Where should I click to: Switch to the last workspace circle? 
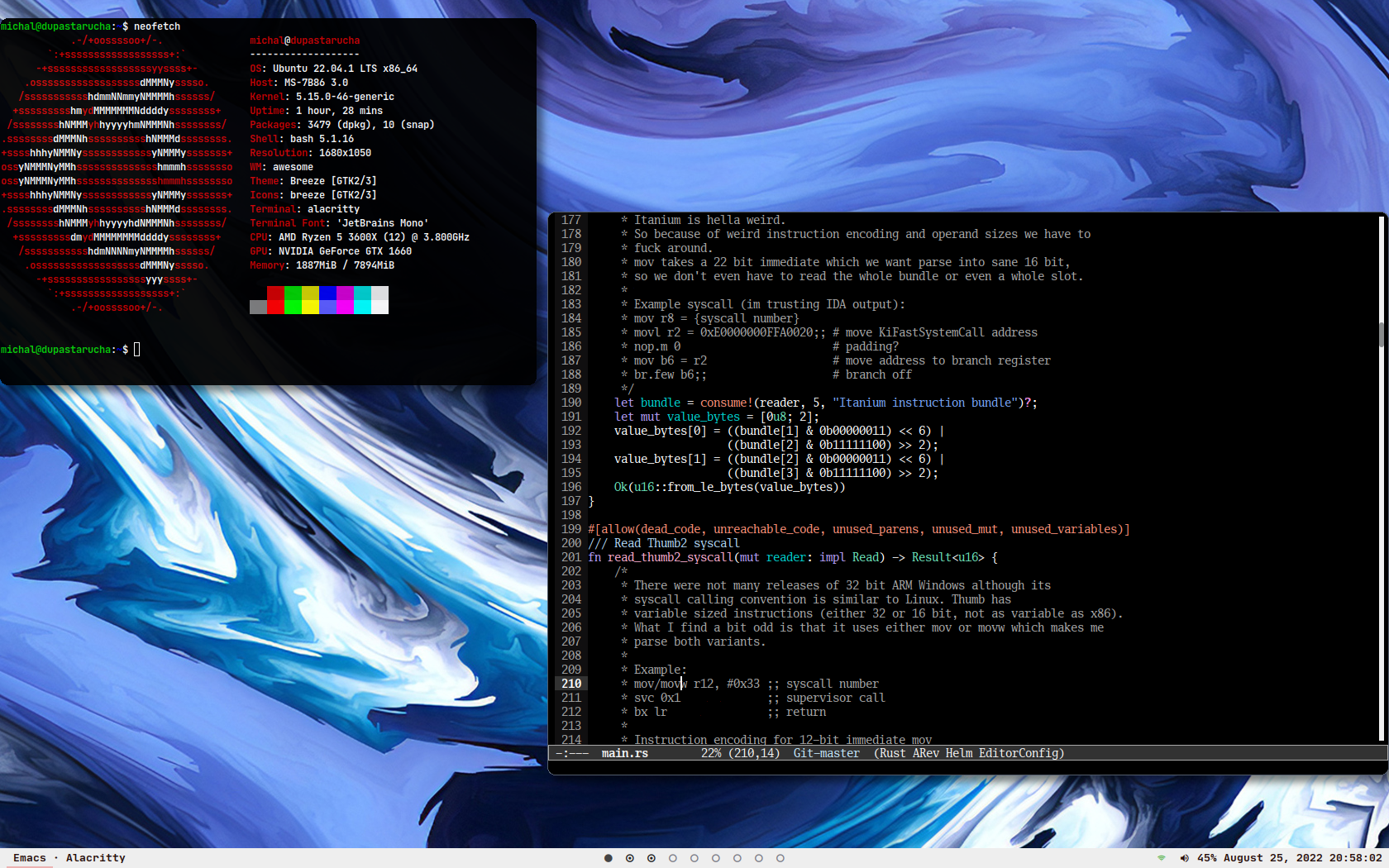point(780,858)
